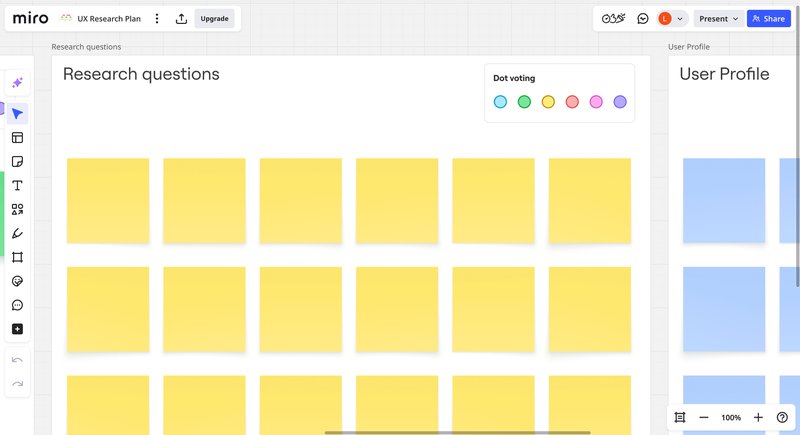Image resolution: width=800 pixels, height=435 pixels.
Task: Open collaboration activities toolbar icon
Action: click(x=613, y=19)
